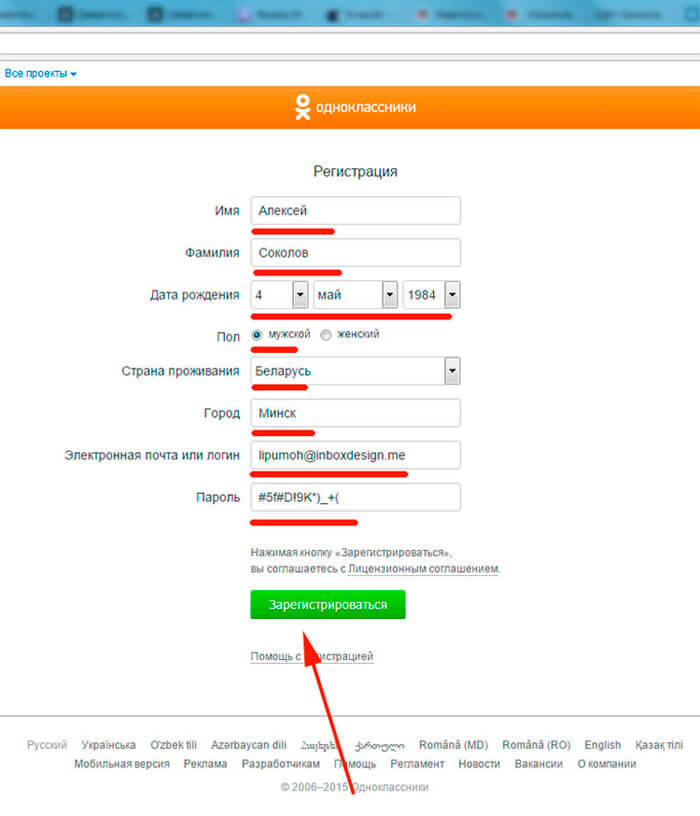Focus the email or login field
700x816 pixels.
coord(355,455)
